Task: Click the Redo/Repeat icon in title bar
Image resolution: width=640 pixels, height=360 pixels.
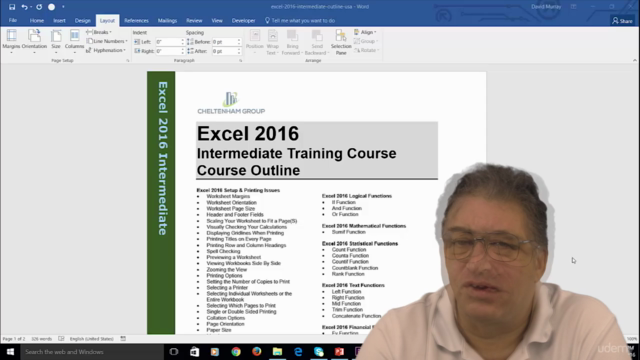Action: point(39,7)
